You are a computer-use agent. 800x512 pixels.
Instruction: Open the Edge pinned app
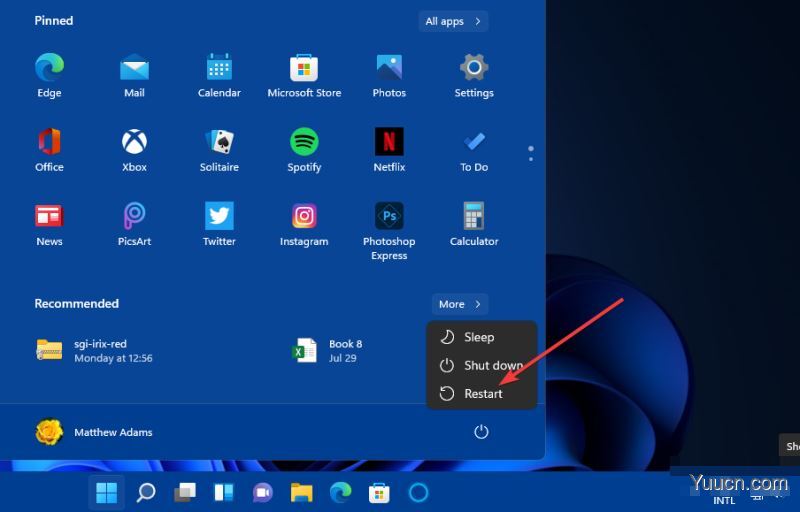click(49, 75)
